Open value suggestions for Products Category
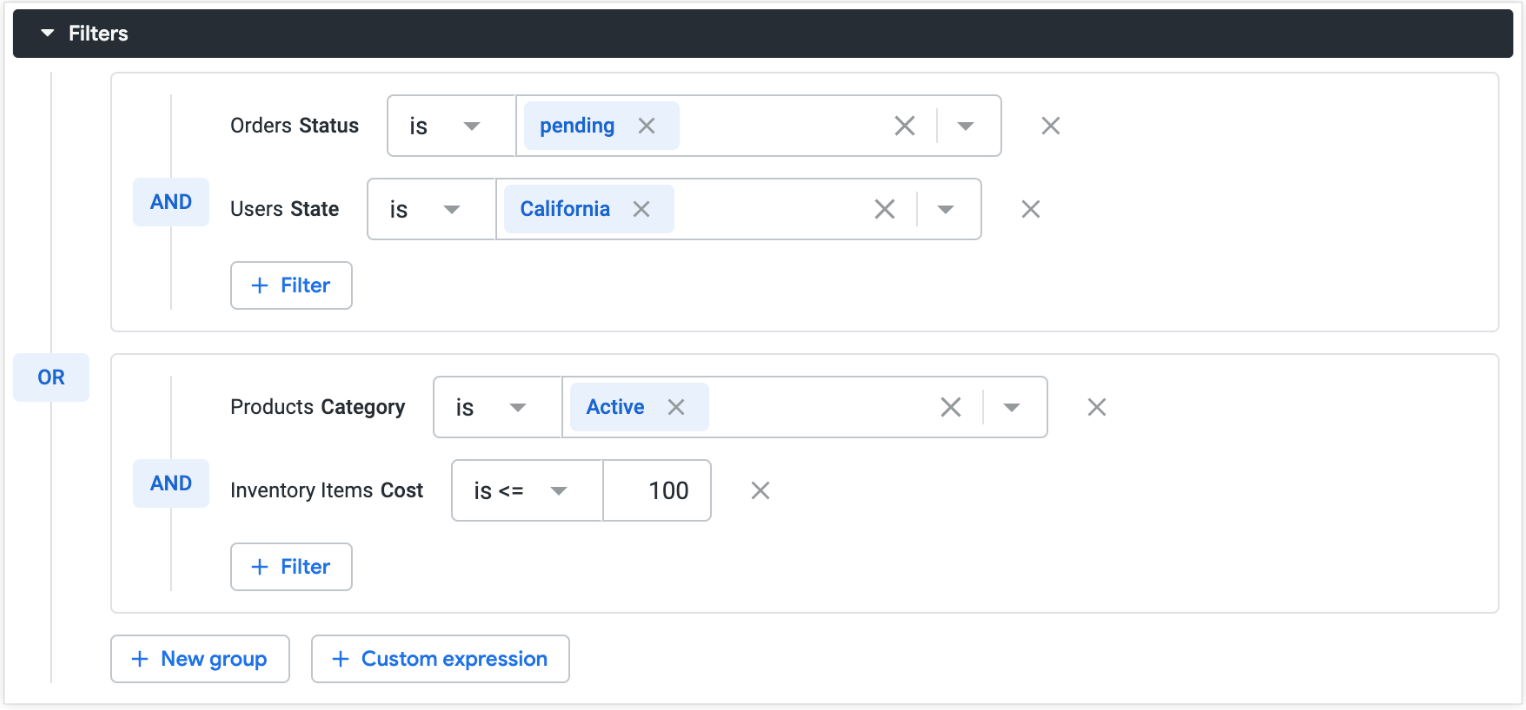Image resolution: width=1526 pixels, height=710 pixels. pyautogui.click(x=1012, y=406)
